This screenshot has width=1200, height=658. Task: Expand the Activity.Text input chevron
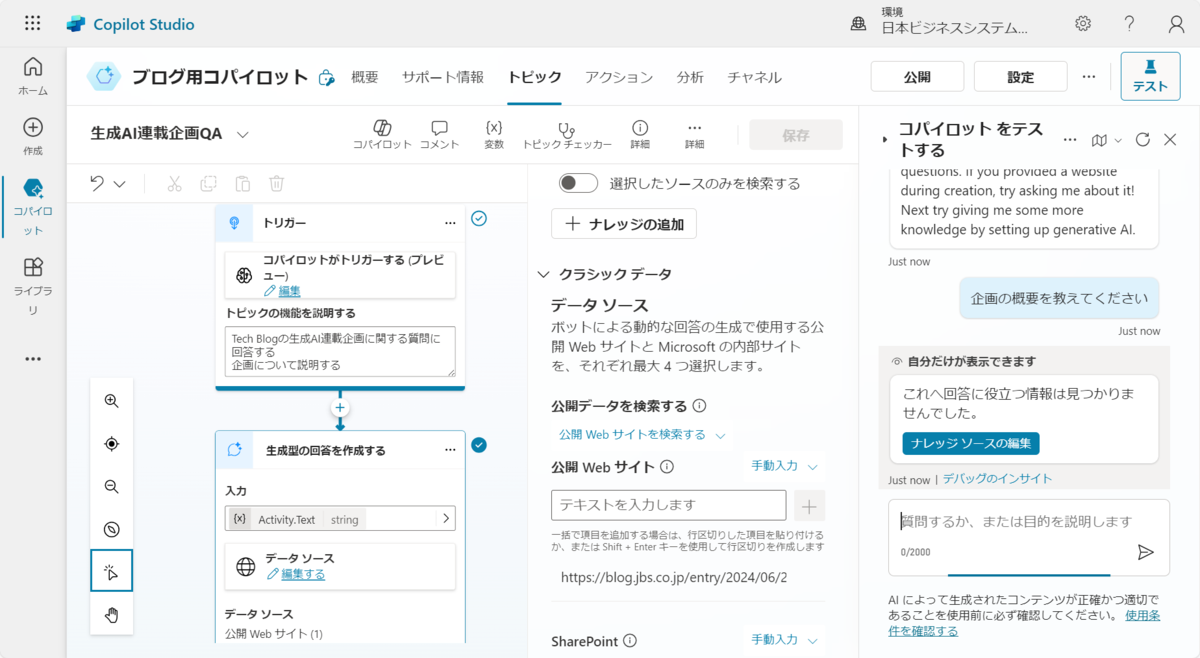pyautogui.click(x=445, y=519)
